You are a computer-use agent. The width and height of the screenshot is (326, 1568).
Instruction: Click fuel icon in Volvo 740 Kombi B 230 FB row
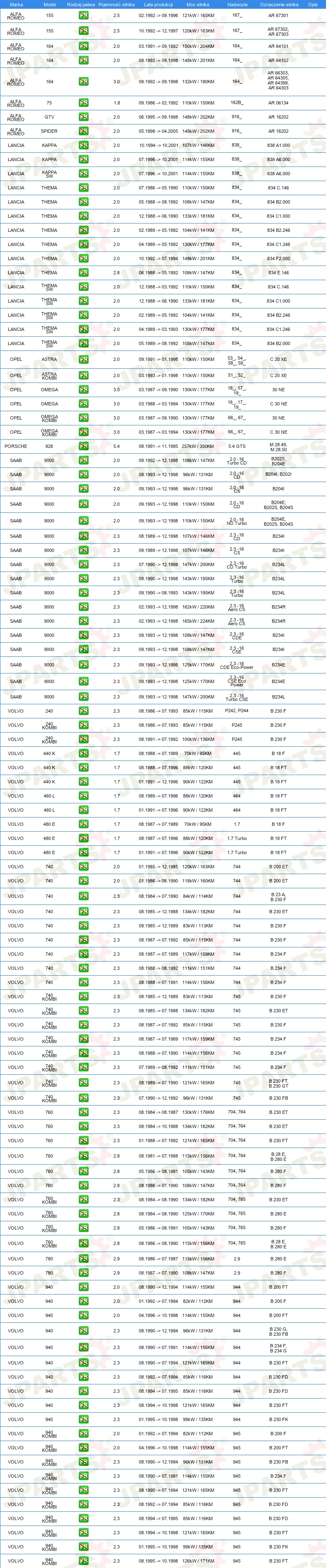(83, 1098)
